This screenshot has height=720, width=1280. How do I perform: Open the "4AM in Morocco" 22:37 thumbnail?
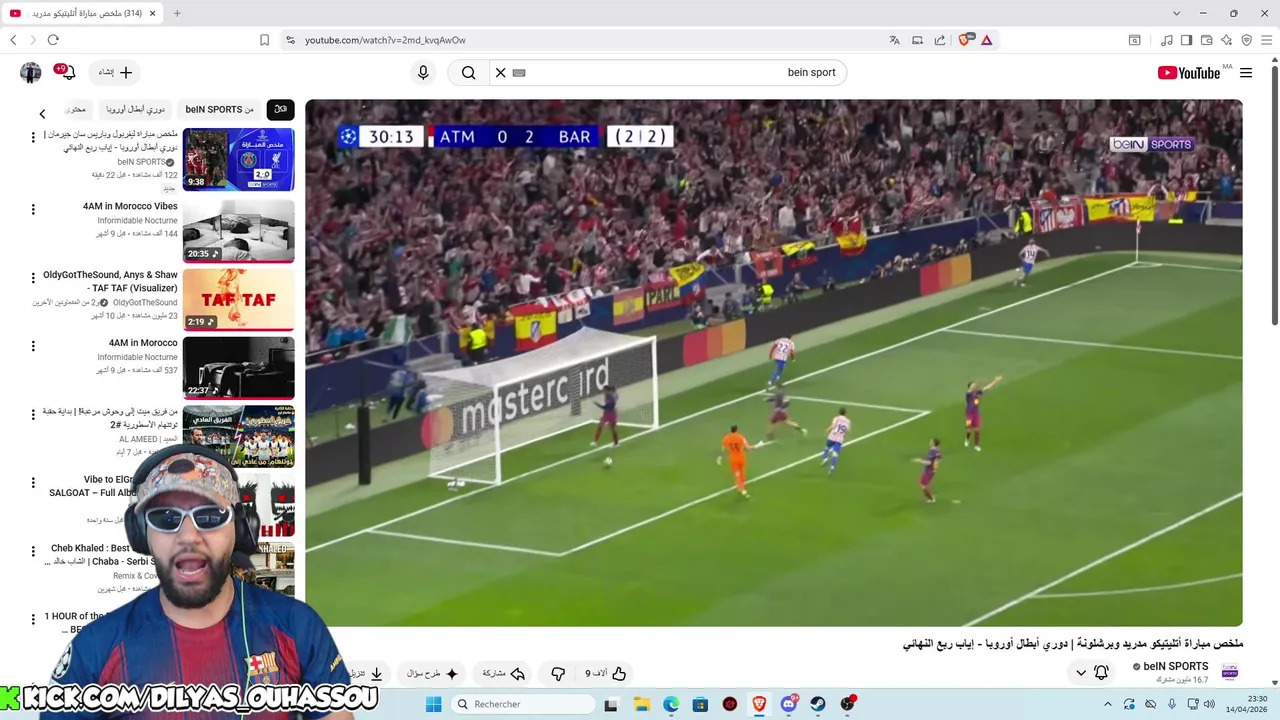[x=238, y=367]
